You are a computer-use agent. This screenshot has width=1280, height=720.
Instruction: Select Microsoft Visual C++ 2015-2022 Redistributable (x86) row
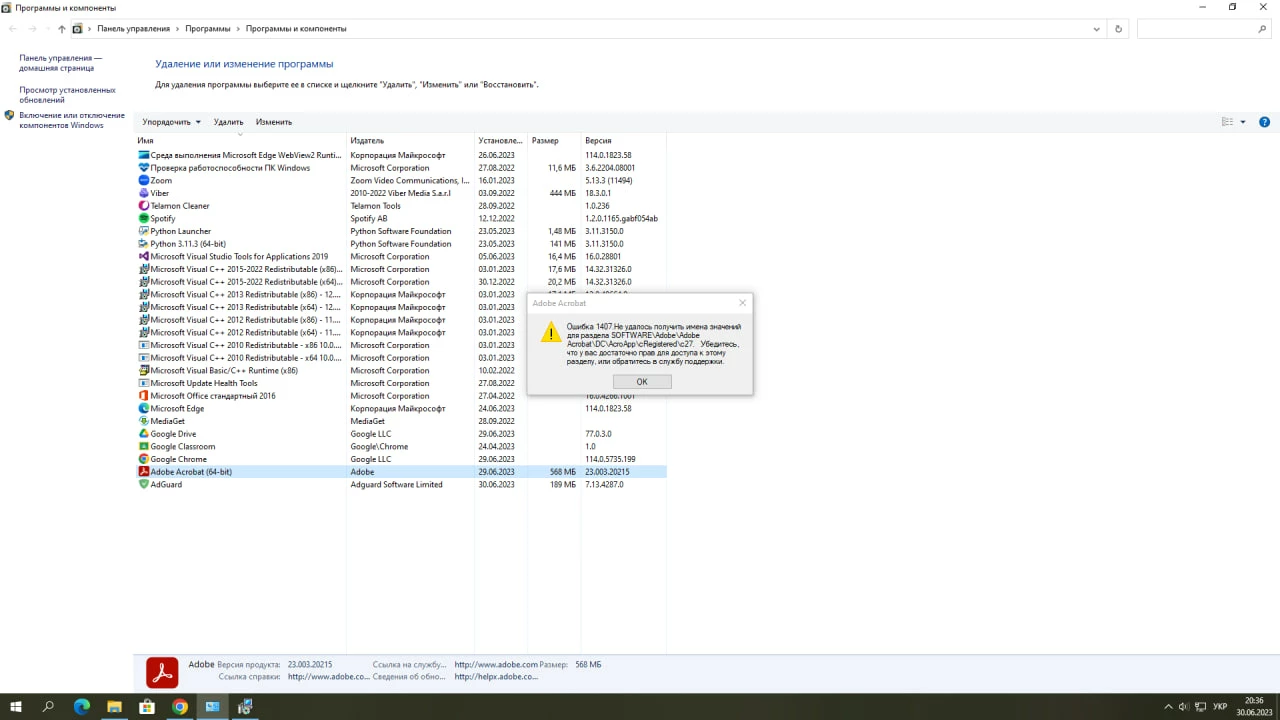click(x=400, y=269)
